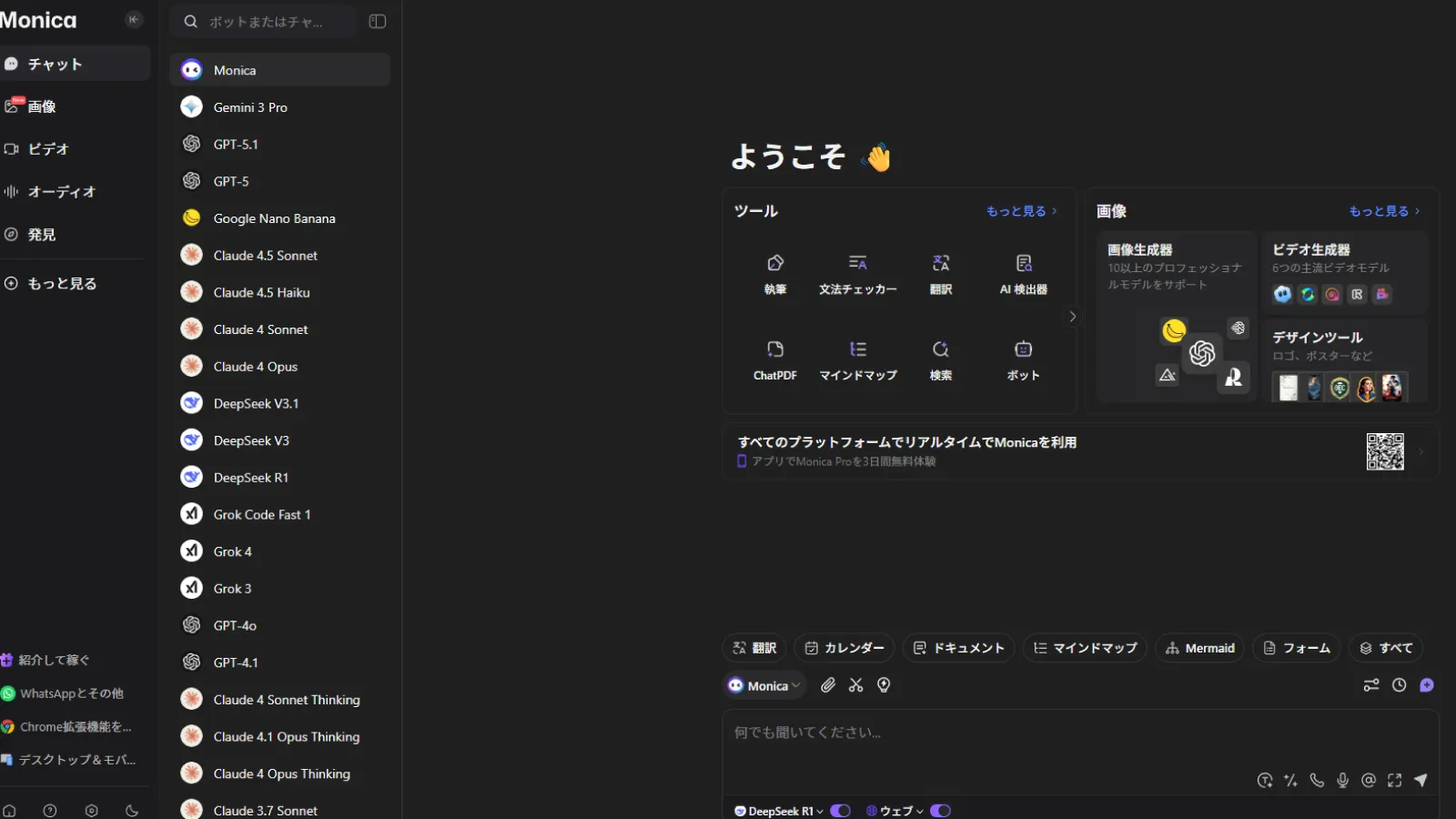Image resolution: width=1456 pixels, height=819 pixels.
Task: Switch theme with the moon icon
Action: coord(132,811)
